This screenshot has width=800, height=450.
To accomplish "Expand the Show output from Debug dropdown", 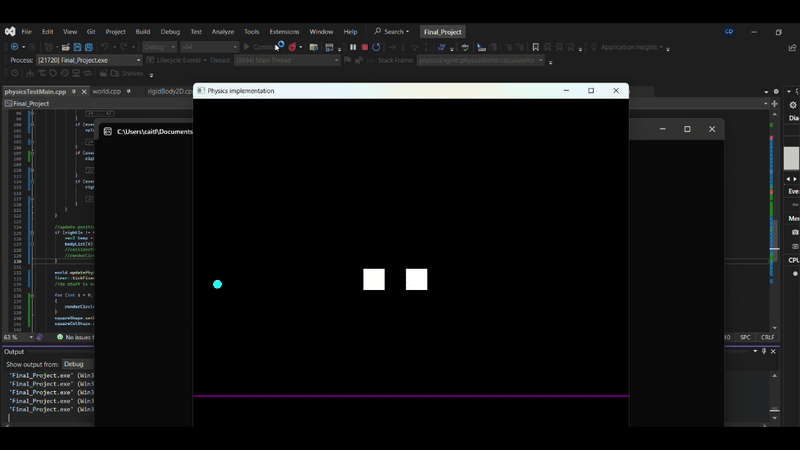I will point(78,364).
